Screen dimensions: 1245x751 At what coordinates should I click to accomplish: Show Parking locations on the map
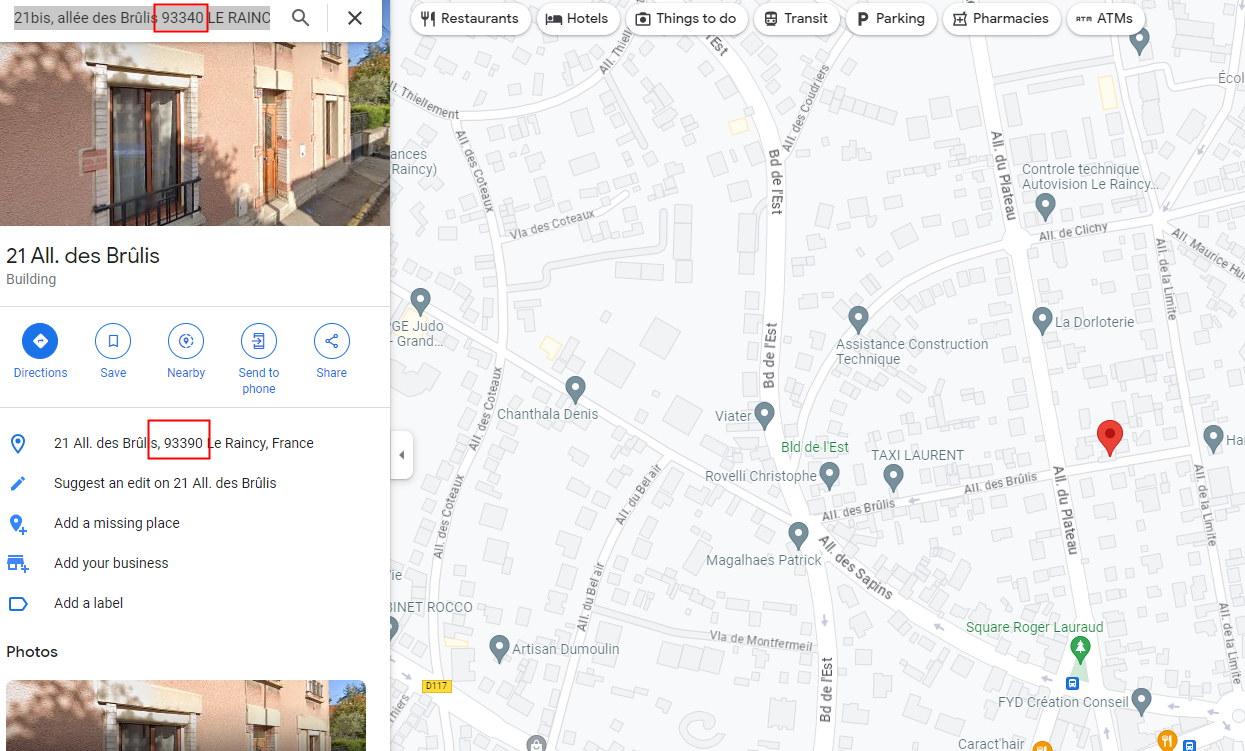pos(890,18)
